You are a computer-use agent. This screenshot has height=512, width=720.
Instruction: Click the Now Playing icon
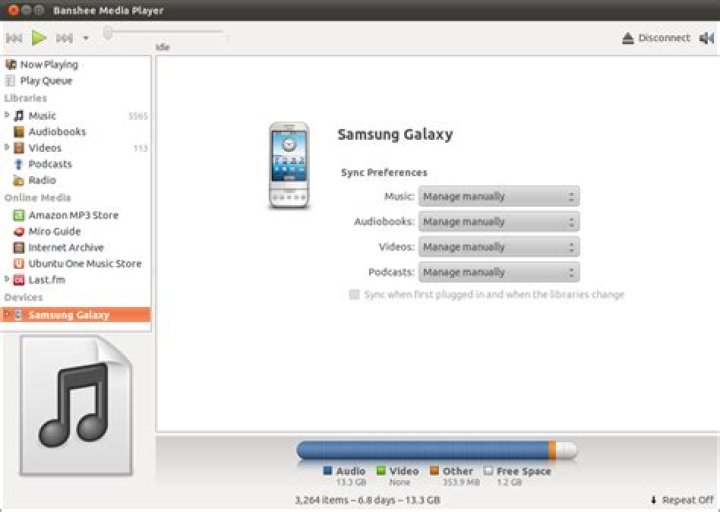click(11, 64)
